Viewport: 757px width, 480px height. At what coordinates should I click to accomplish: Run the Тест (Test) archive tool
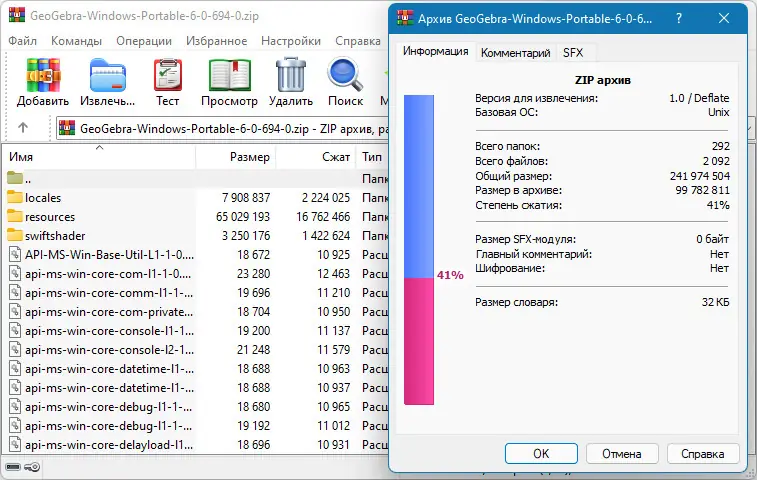point(168,75)
